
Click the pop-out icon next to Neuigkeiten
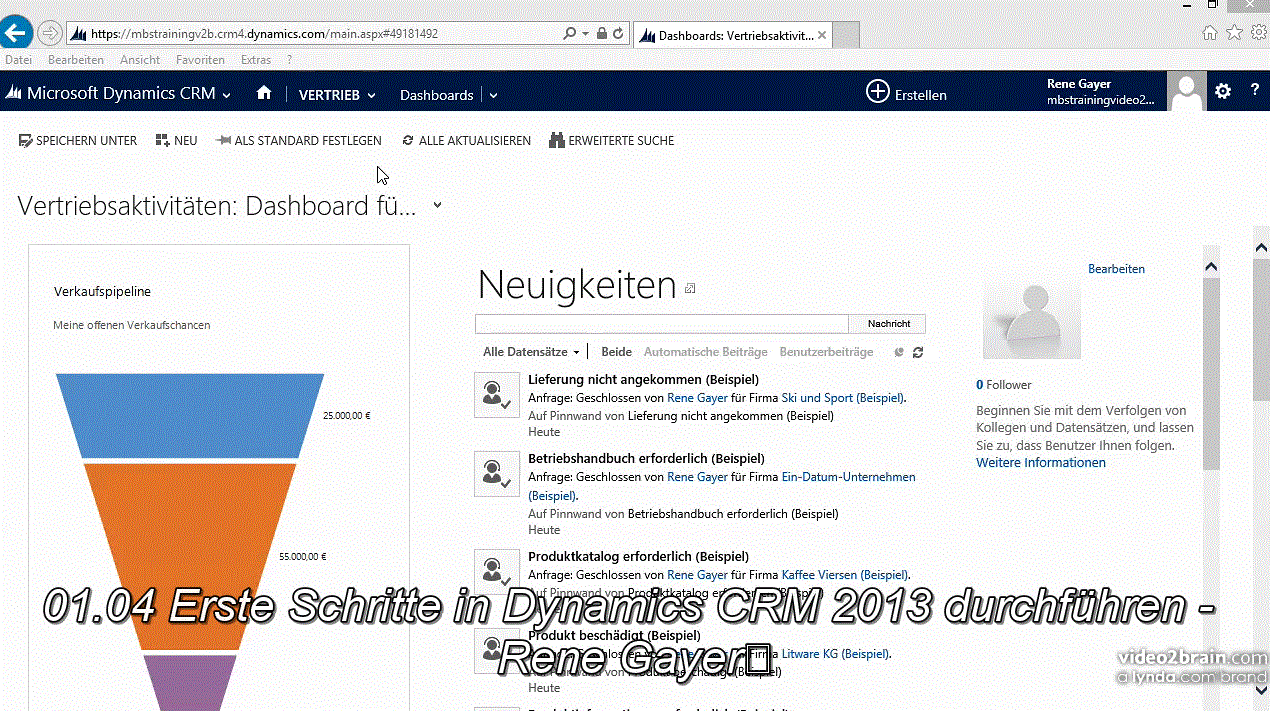690,289
